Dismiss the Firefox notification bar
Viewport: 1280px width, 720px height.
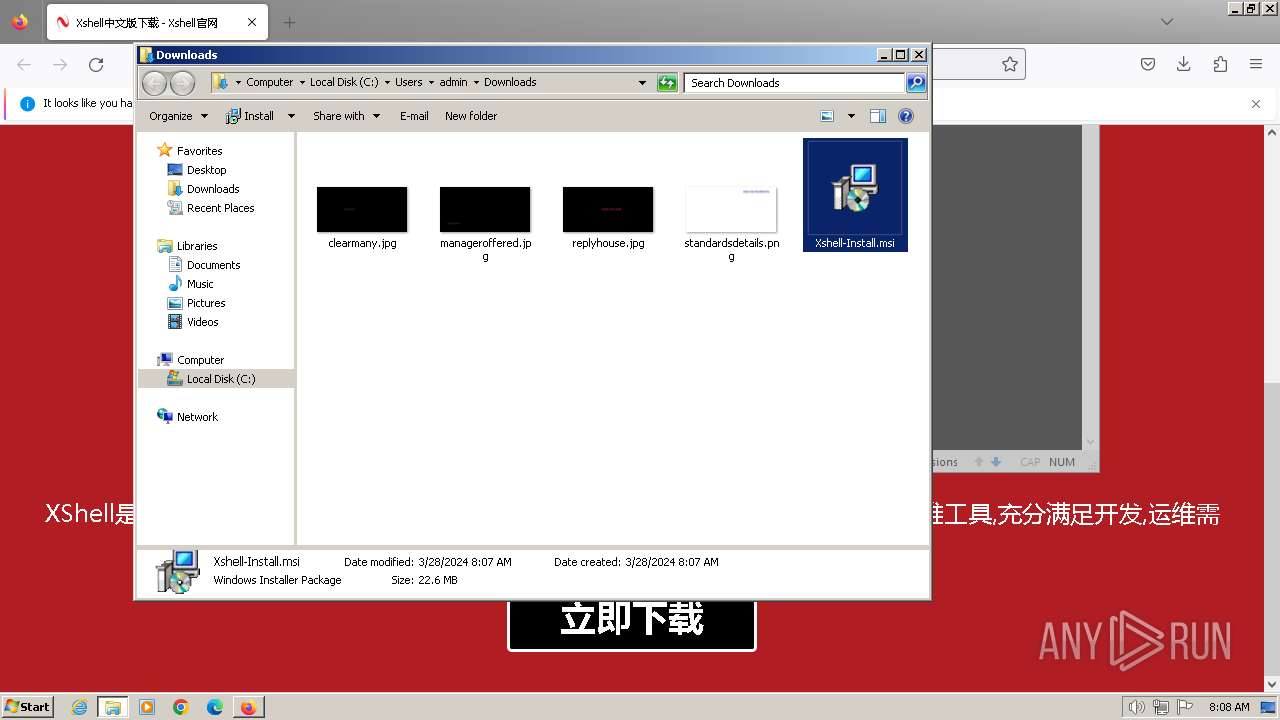click(1256, 103)
